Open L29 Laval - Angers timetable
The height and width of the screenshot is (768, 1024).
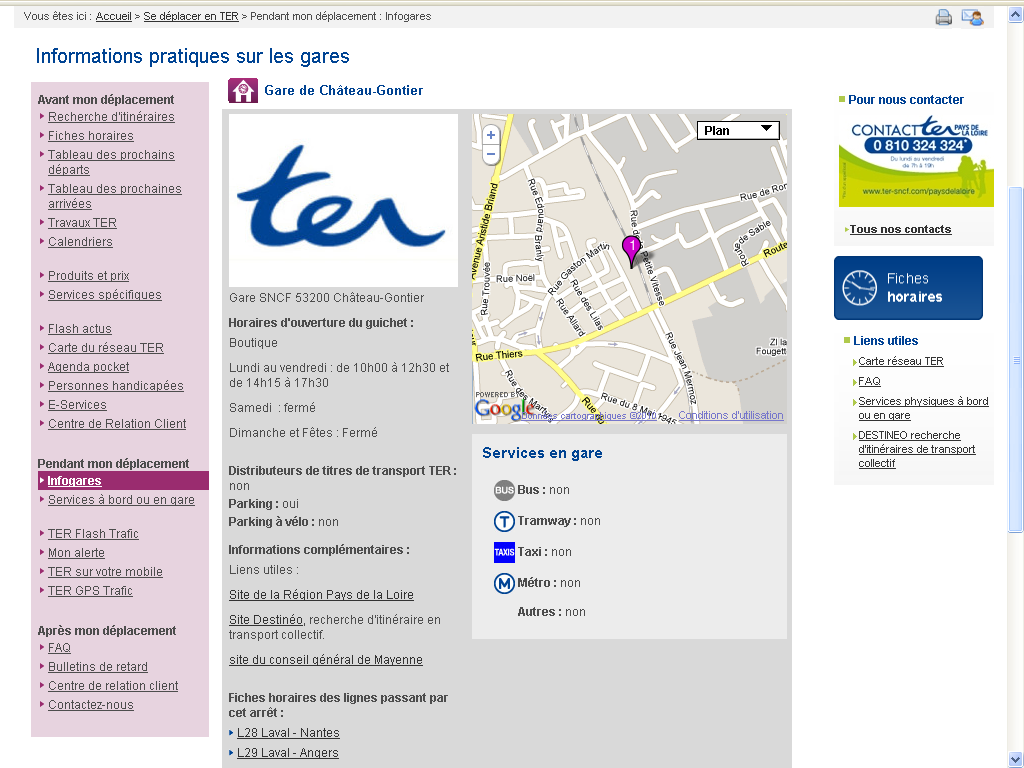tap(288, 752)
